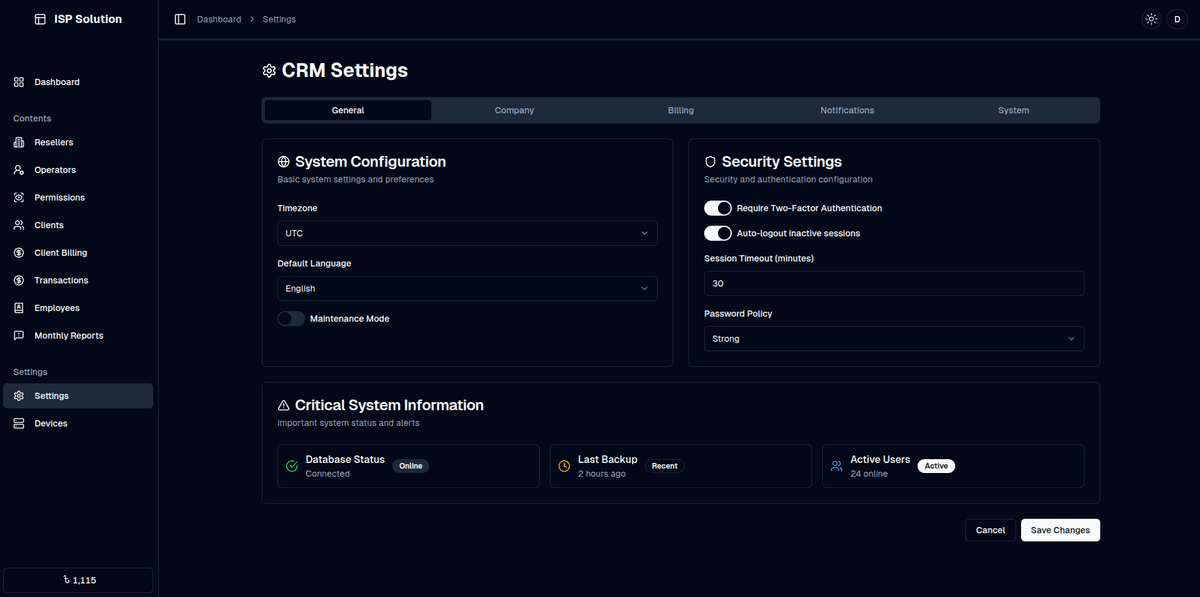Enable the Maintenance Mode switch
The height and width of the screenshot is (597, 1200).
pos(291,319)
